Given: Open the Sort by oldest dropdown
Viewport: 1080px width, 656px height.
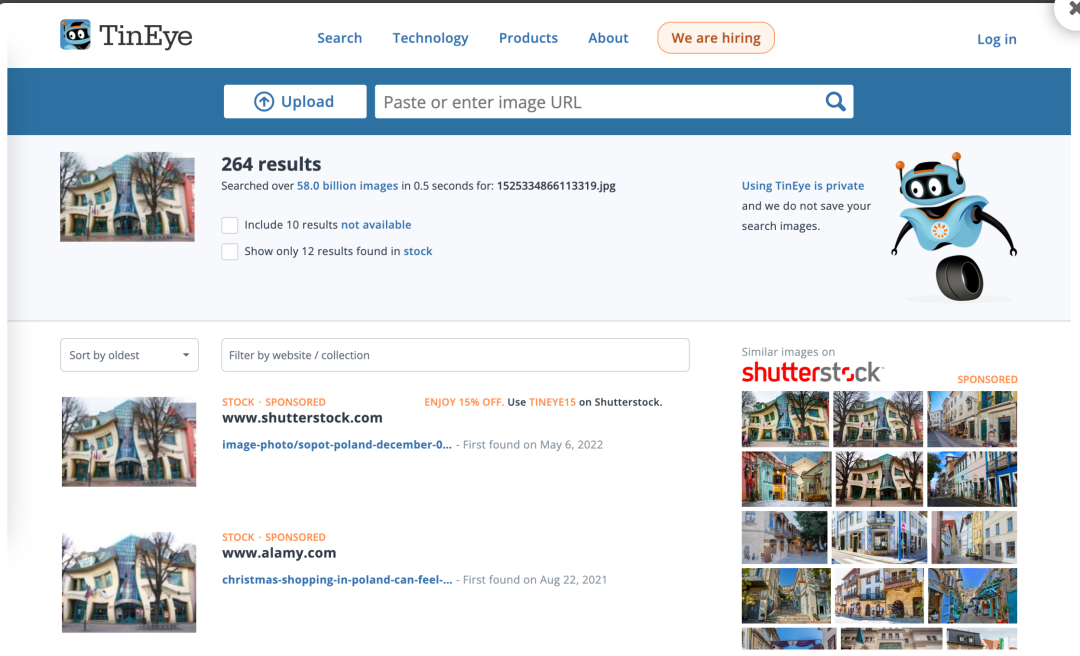Looking at the screenshot, I should [x=129, y=355].
